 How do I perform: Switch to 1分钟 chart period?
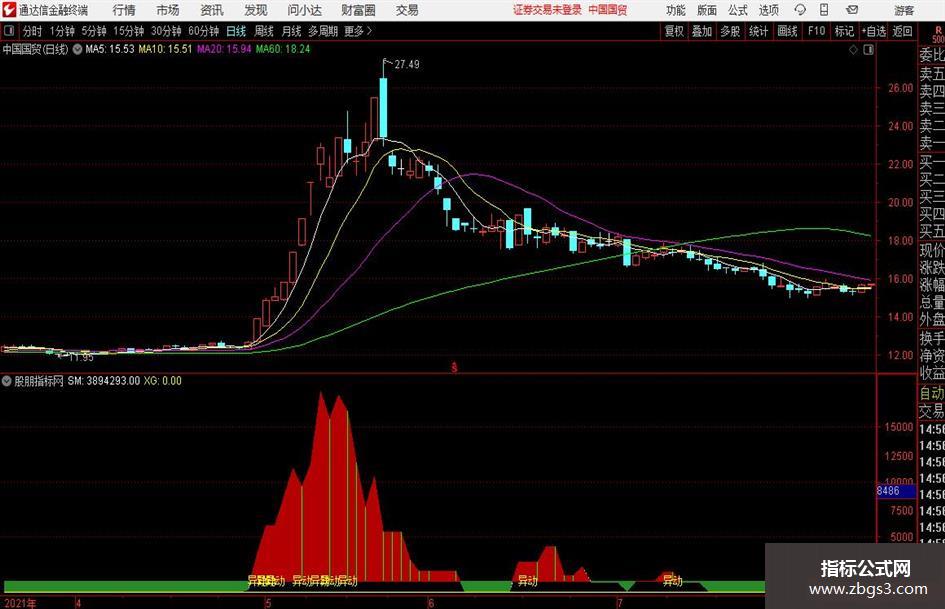pos(62,31)
